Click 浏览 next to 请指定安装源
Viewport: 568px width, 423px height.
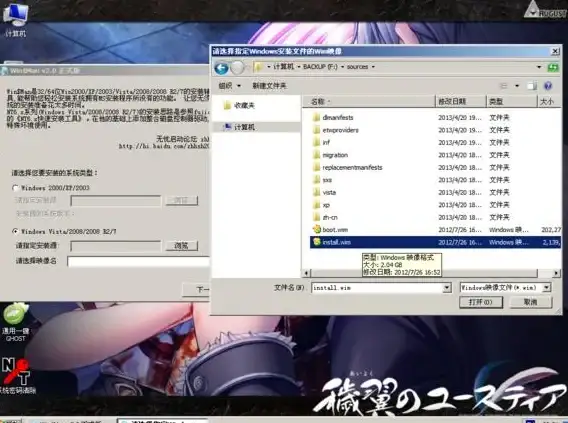(181, 246)
